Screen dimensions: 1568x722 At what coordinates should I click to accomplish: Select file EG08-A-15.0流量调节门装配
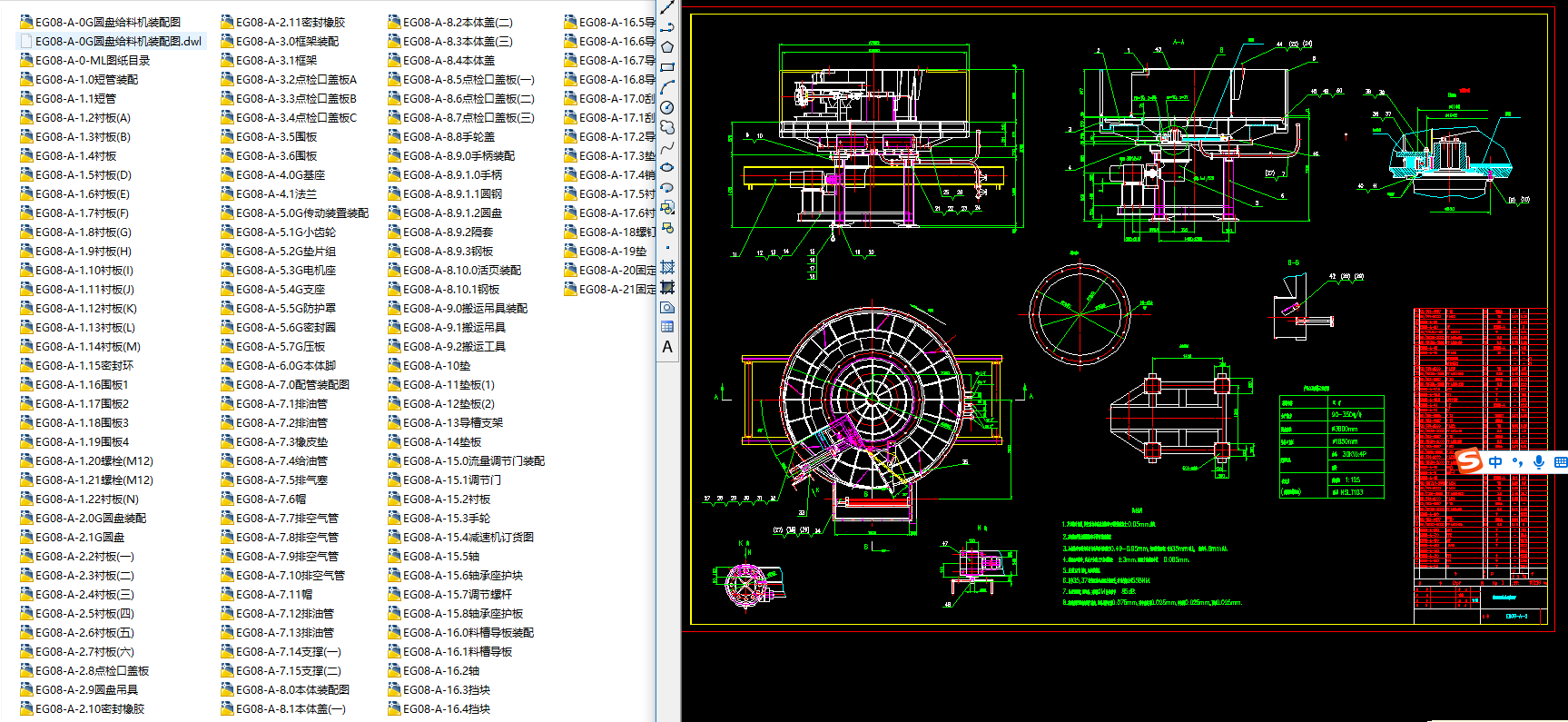point(467,460)
